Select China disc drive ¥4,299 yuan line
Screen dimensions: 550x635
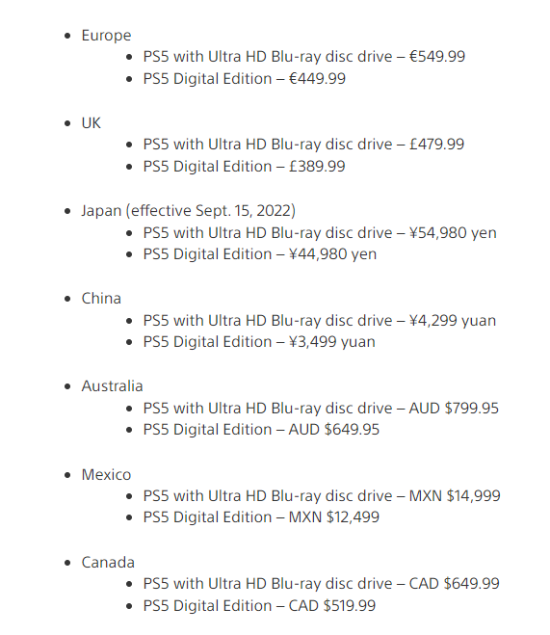pyautogui.click(x=319, y=321)
